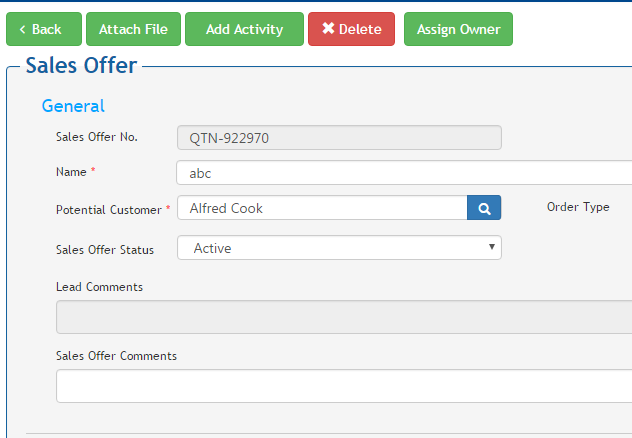Click the Sales Offer Comments label
Screen dimensions: 632x438
[116, 356]
